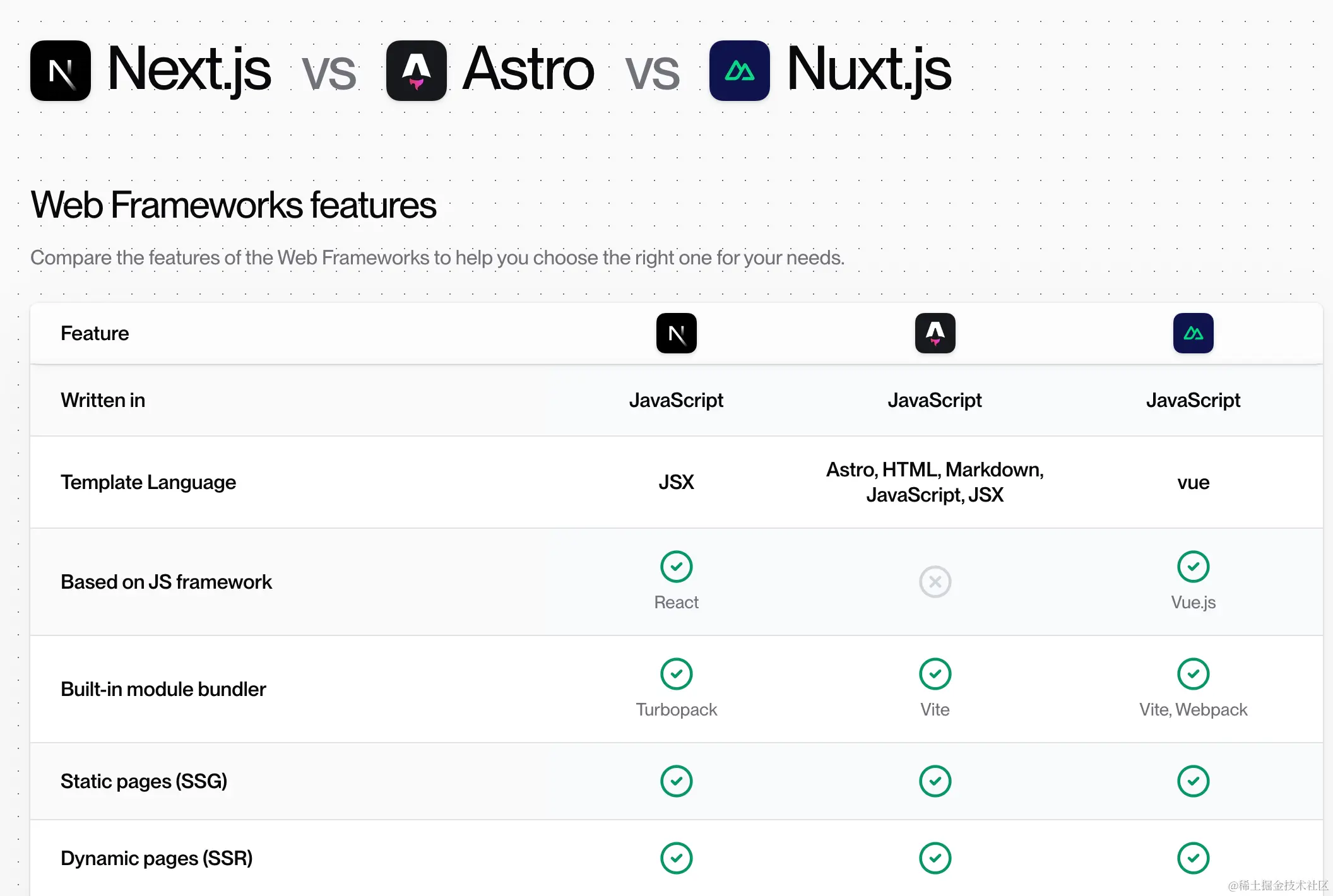Click the Nuxt icon in the table header
This screenshot has height=896, width=1333.
point(1194,333)
